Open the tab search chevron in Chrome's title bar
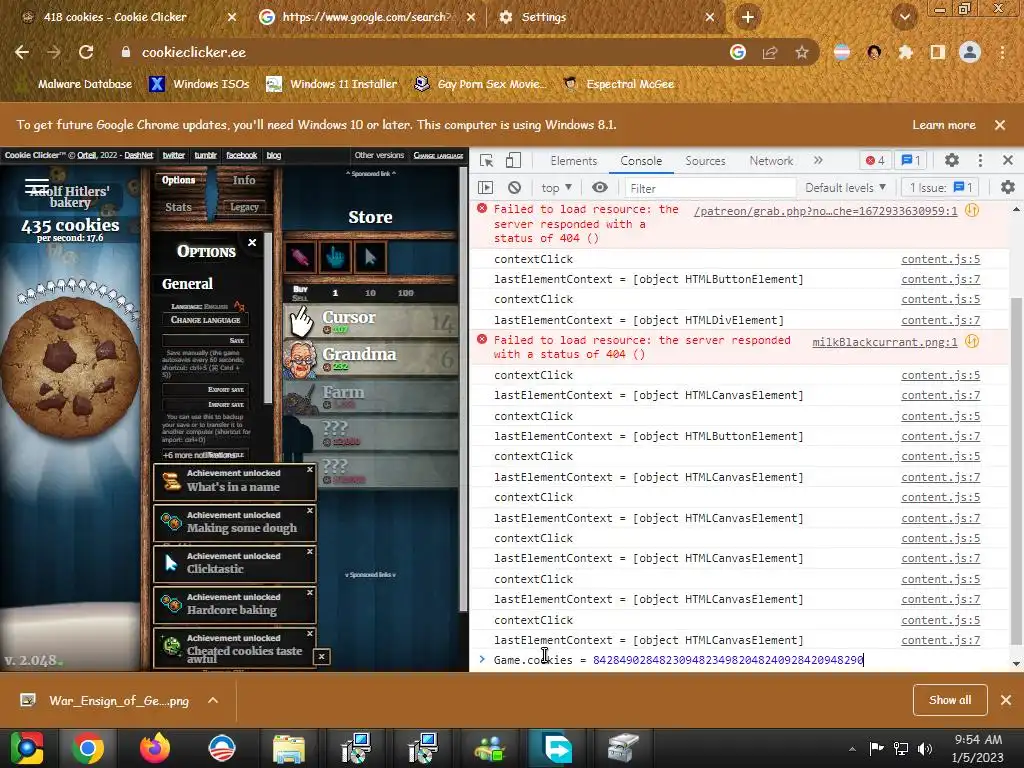Viewport: 1024px width, 768px height. coord(904,17)
